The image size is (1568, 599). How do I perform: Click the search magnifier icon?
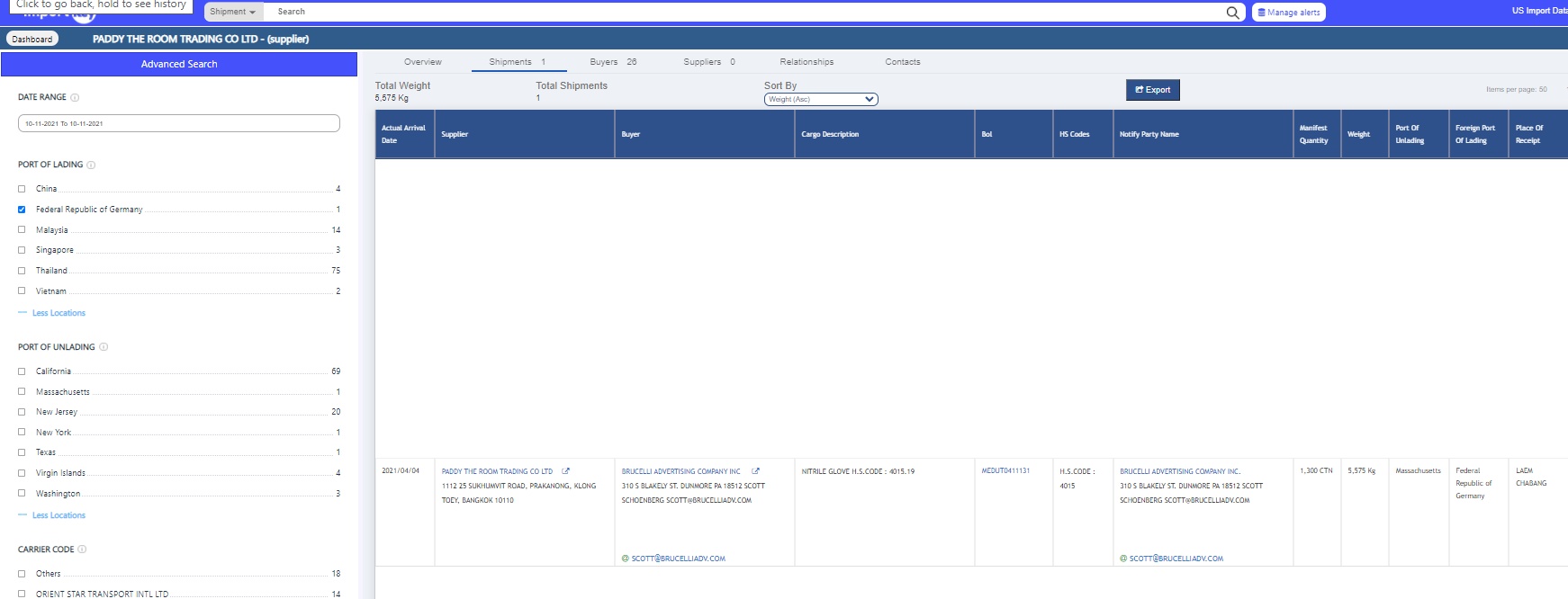[1232, 13]
